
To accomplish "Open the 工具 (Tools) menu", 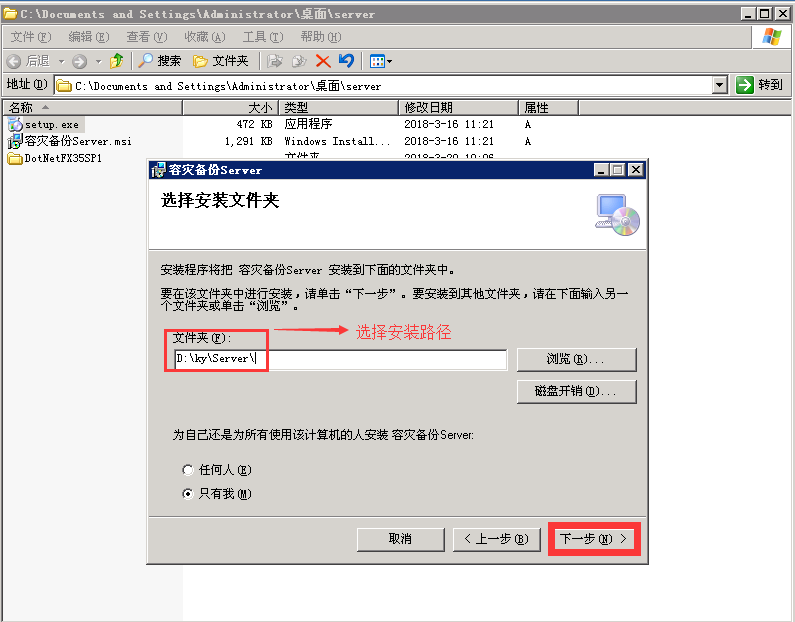I will [261, 37].
